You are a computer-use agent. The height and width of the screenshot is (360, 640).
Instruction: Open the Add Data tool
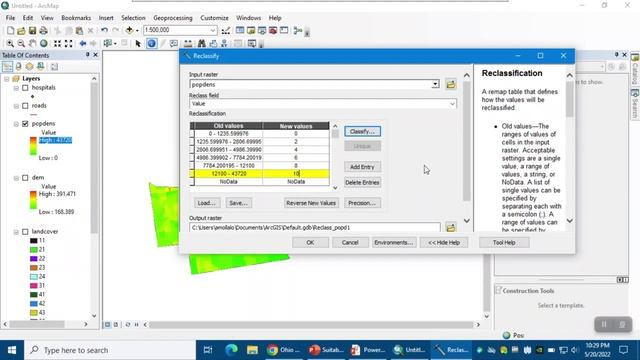(x=129, y=31)
